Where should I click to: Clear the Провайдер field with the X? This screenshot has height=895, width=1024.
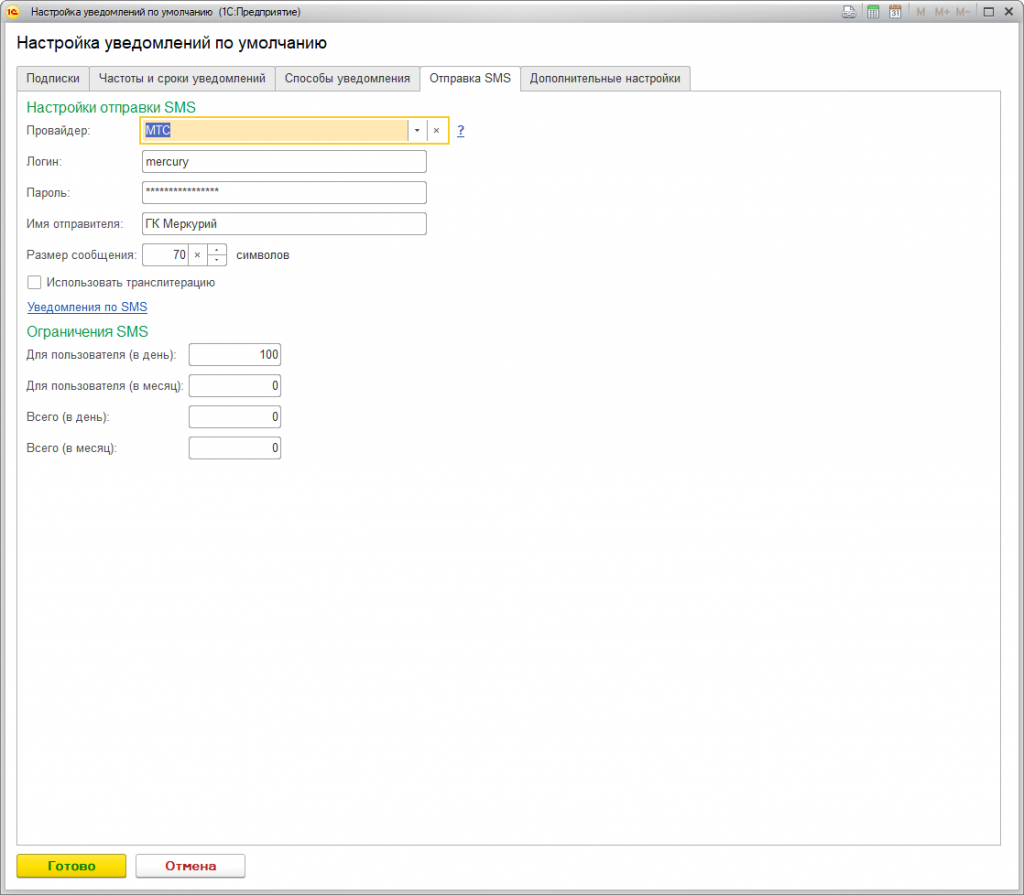point(436,131)
